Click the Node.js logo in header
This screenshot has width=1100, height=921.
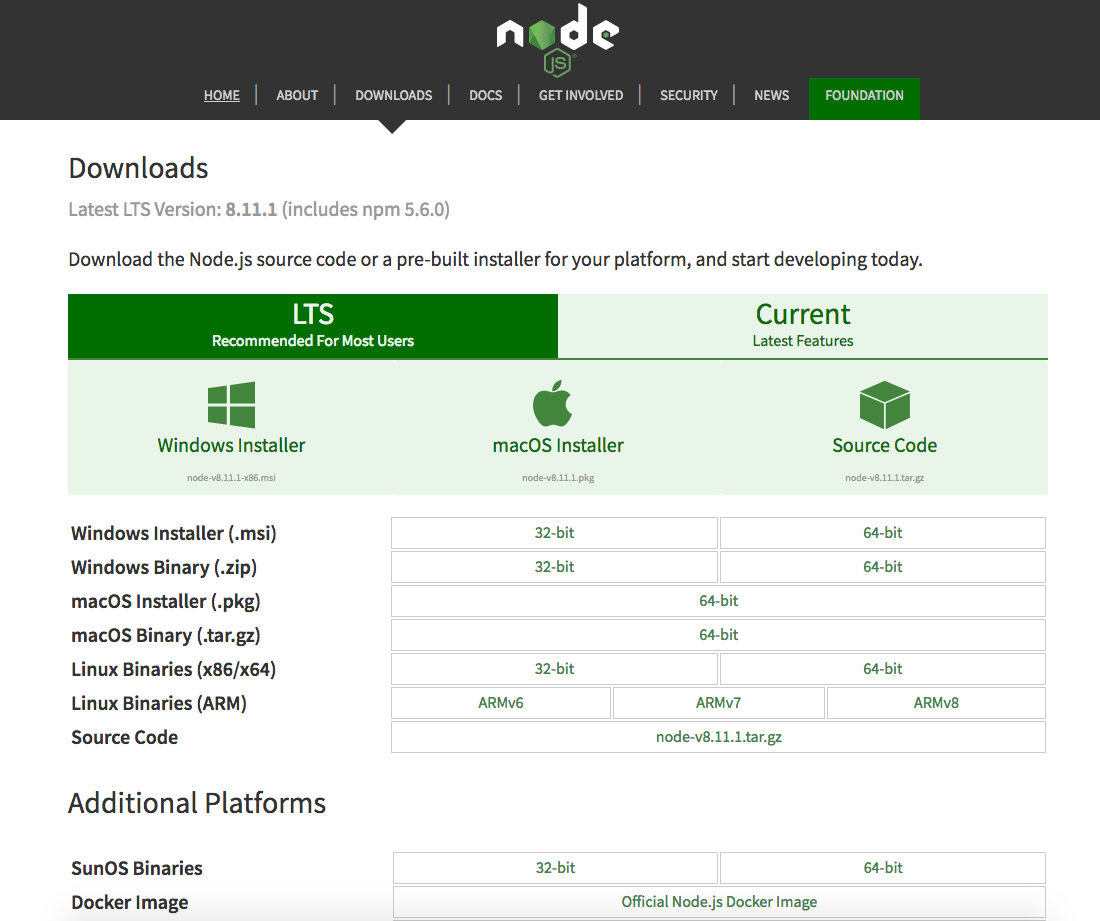(x=558, y=39)
